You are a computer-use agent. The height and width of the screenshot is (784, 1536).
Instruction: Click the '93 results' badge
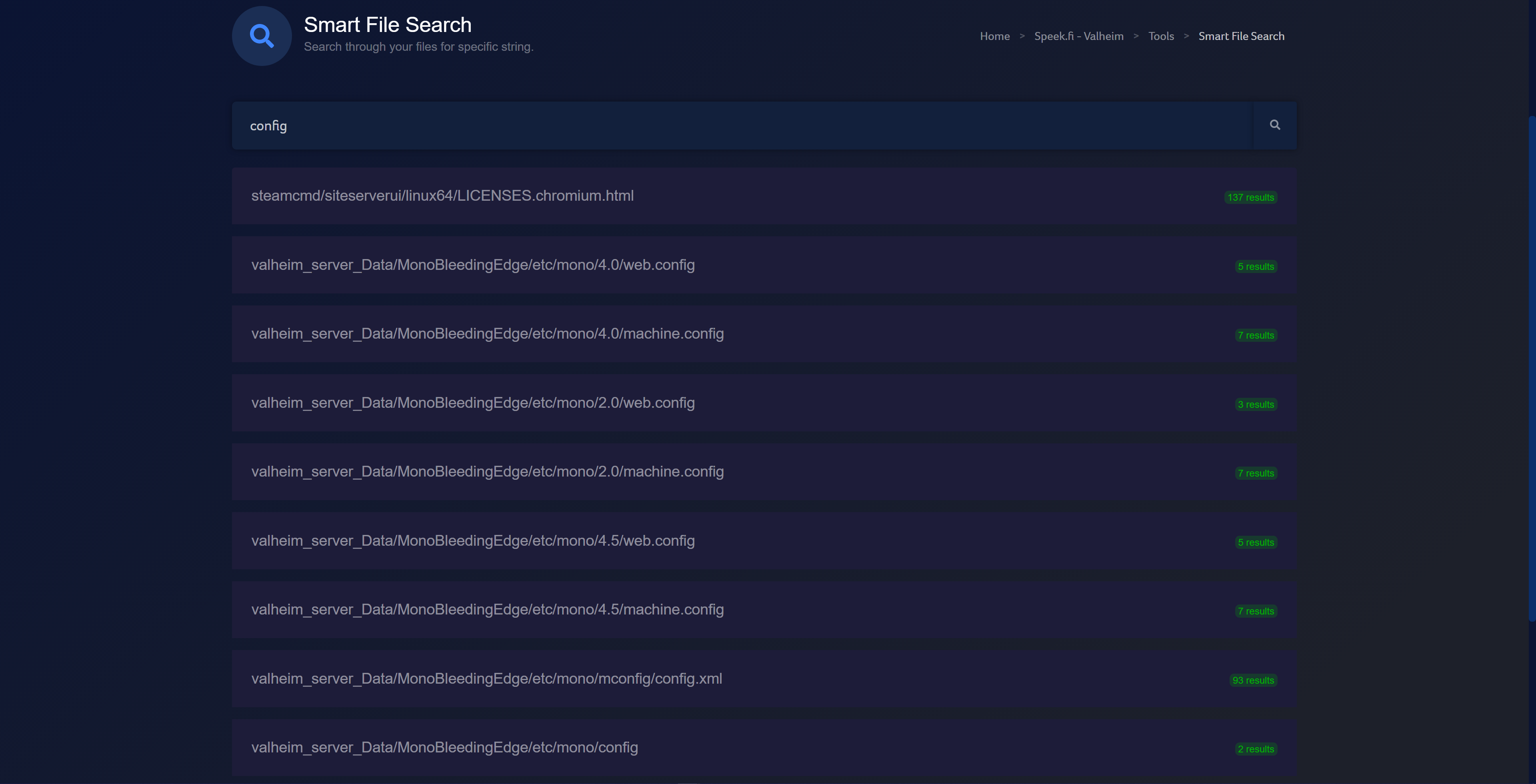tap(1253, 680)
